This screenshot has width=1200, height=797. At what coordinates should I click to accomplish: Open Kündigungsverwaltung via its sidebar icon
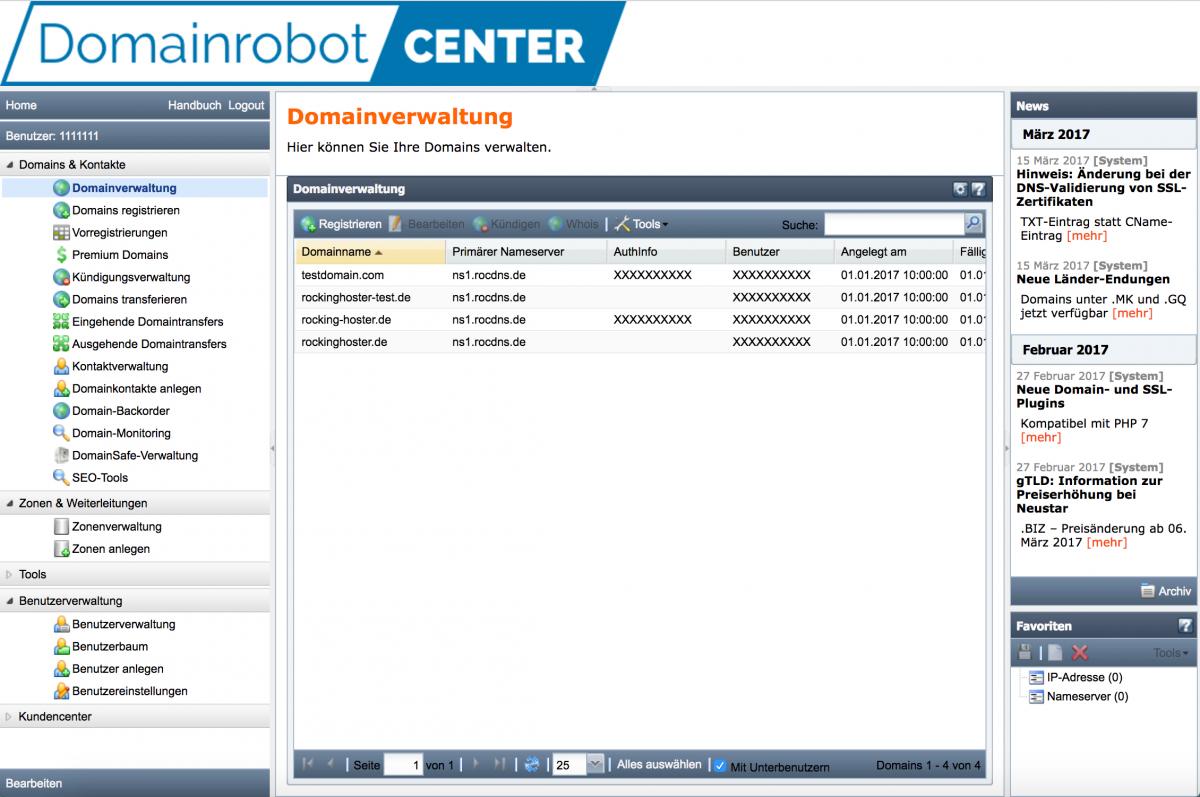(x=61, y=277)
